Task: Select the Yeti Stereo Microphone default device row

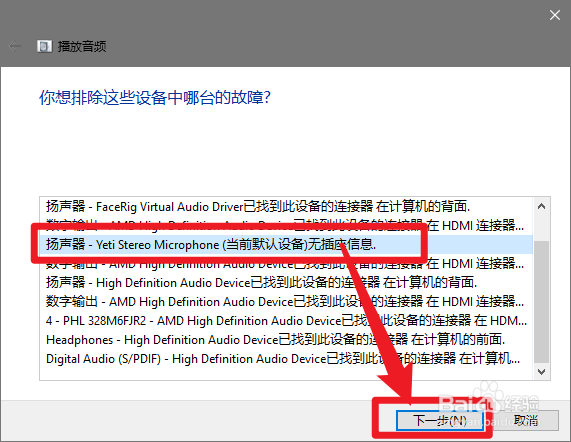Action: pyautogui.click(x=286, y=244)
